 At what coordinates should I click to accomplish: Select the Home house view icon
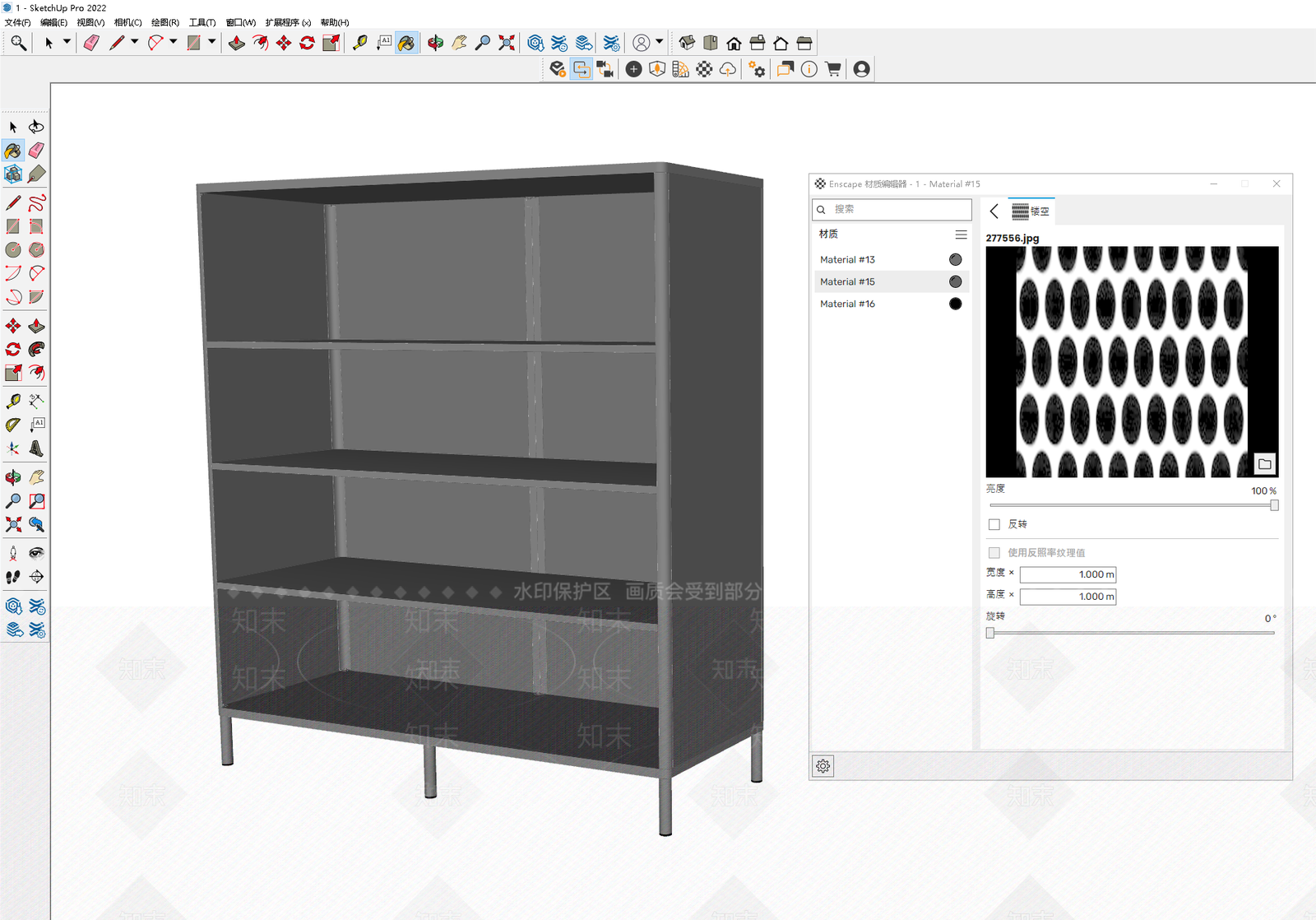pos(734,43)
